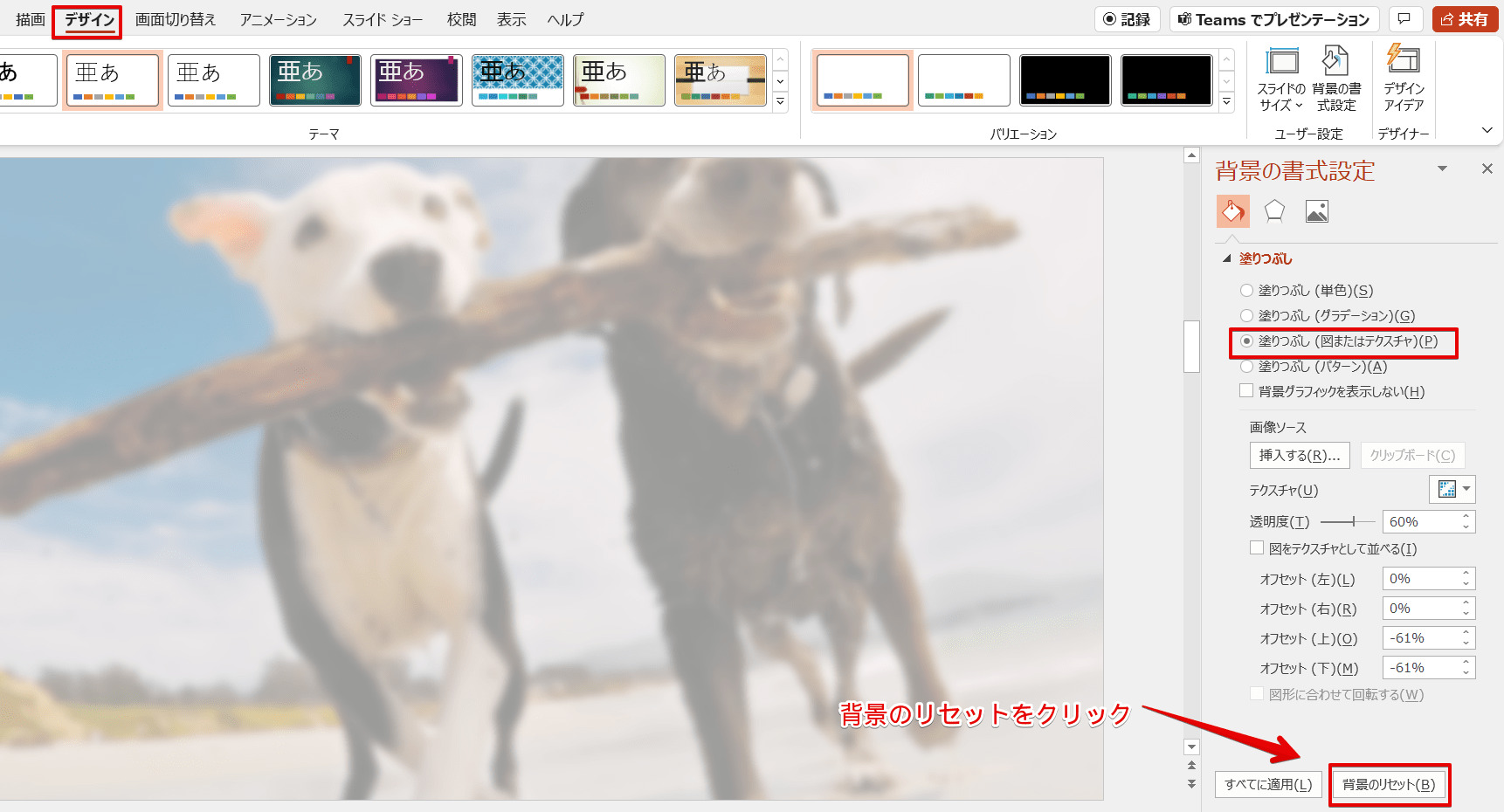Open the 描画 tab
The image size is (1504, 812).
[31, 19]
